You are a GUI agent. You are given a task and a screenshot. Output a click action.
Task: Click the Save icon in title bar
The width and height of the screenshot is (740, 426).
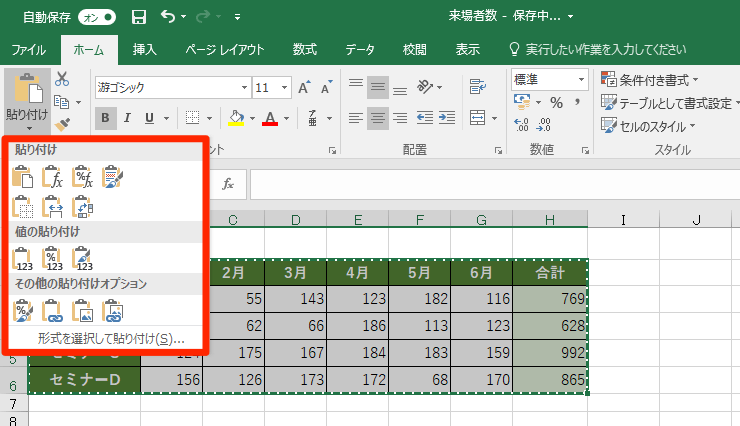[138, 17]
